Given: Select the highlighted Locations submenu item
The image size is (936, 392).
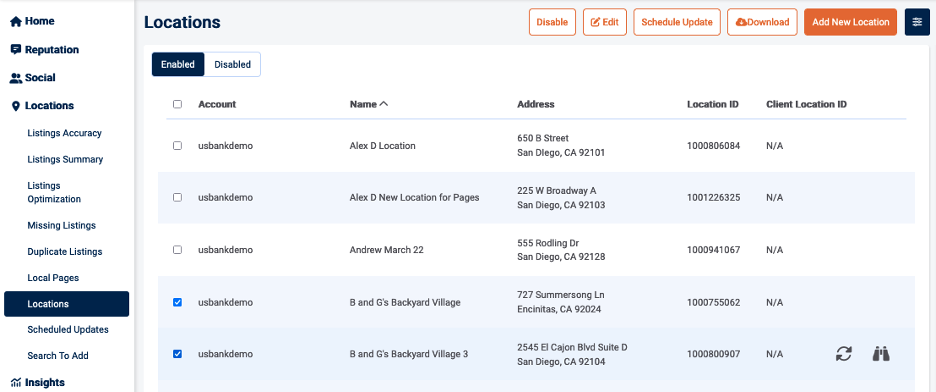Looking at the screenshot, I should [66, 304].
